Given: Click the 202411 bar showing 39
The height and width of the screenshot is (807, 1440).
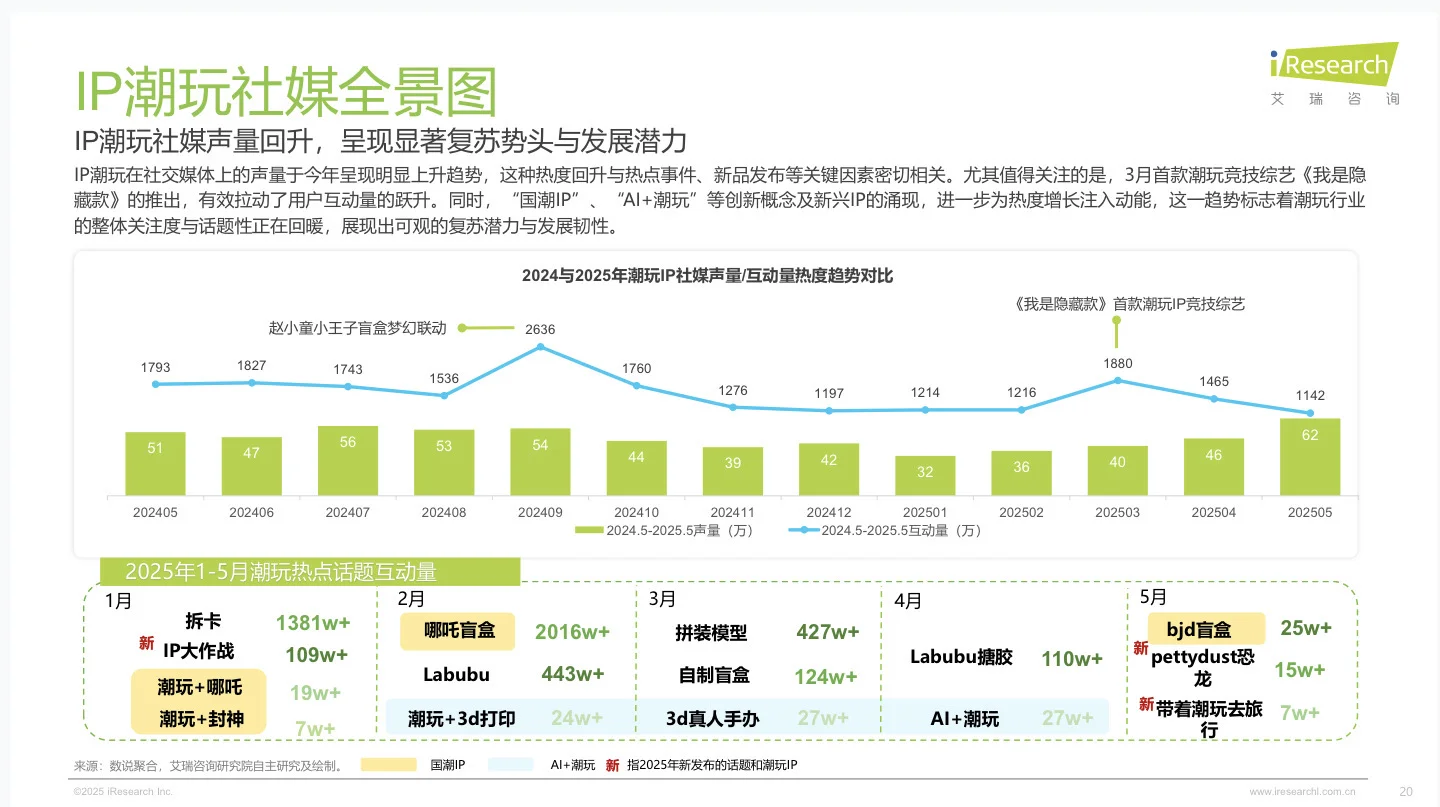Looking at the screenshot, I should coord(733,471).
